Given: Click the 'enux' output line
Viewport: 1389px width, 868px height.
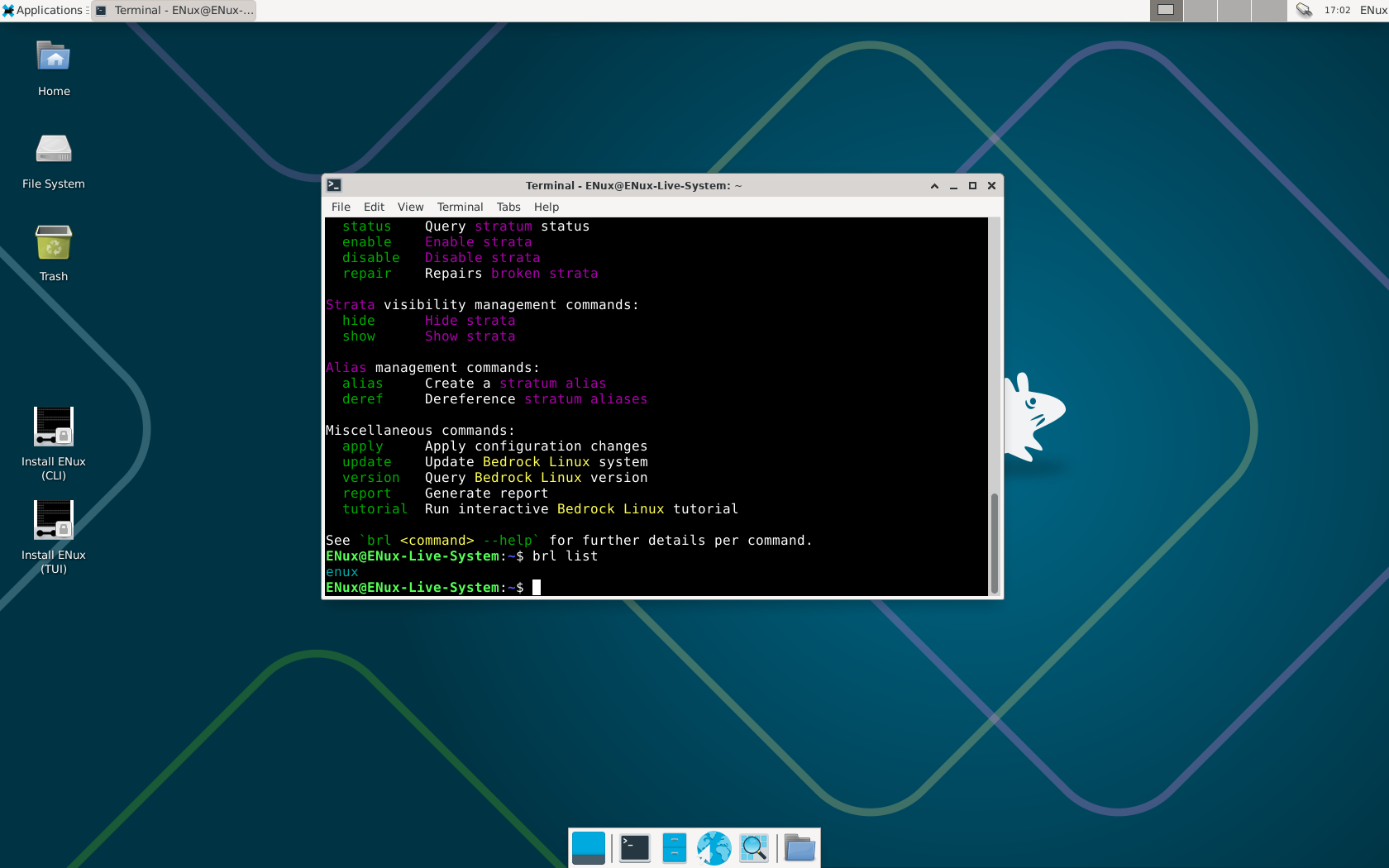Looking at the screenshot, I should 342,572.
